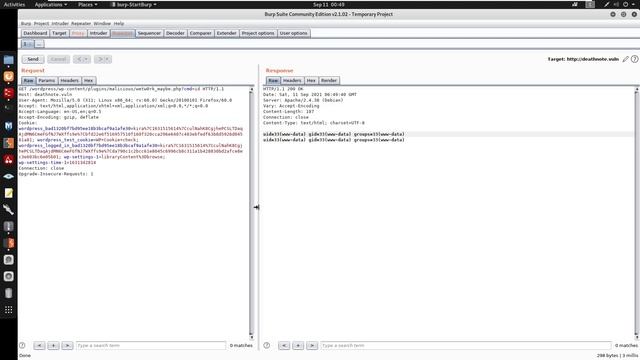Open the Applications dropdown in top bar

click(51, 4)
